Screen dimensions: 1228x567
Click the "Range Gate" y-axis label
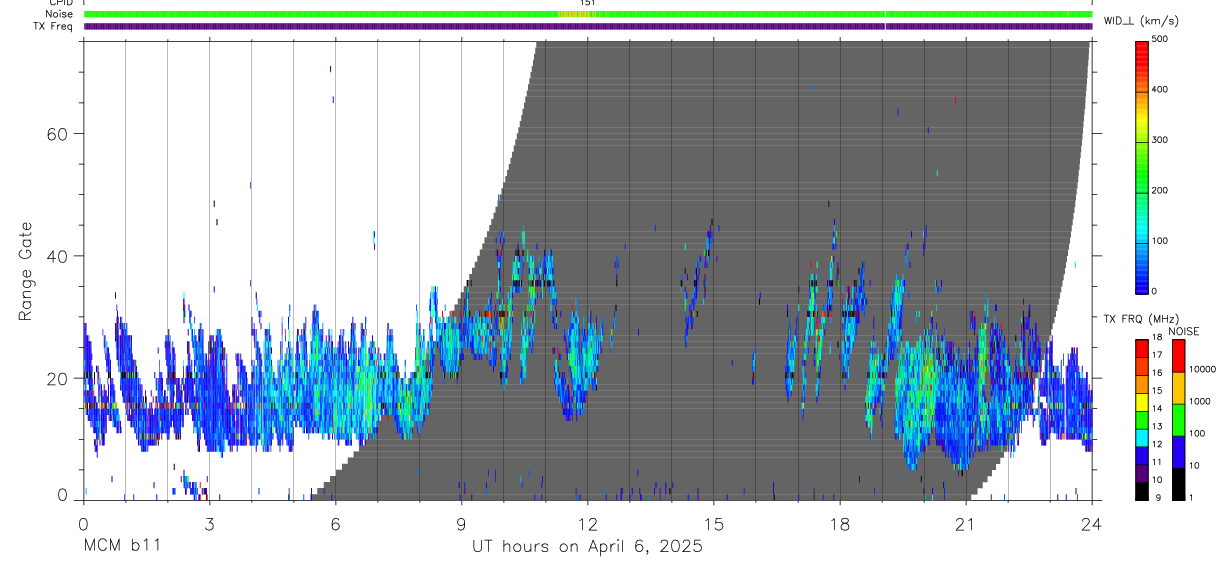27,271
